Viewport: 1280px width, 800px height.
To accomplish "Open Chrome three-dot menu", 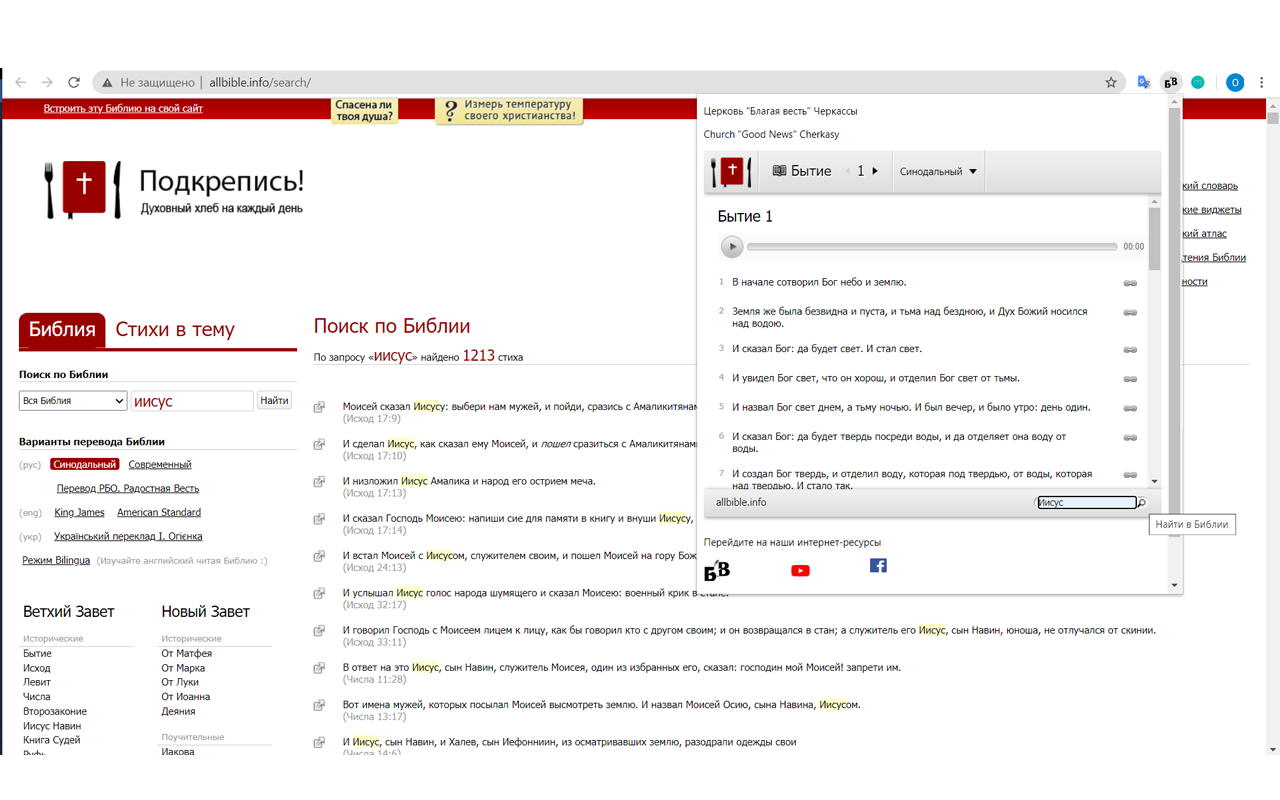I will tap(1263, 83).
